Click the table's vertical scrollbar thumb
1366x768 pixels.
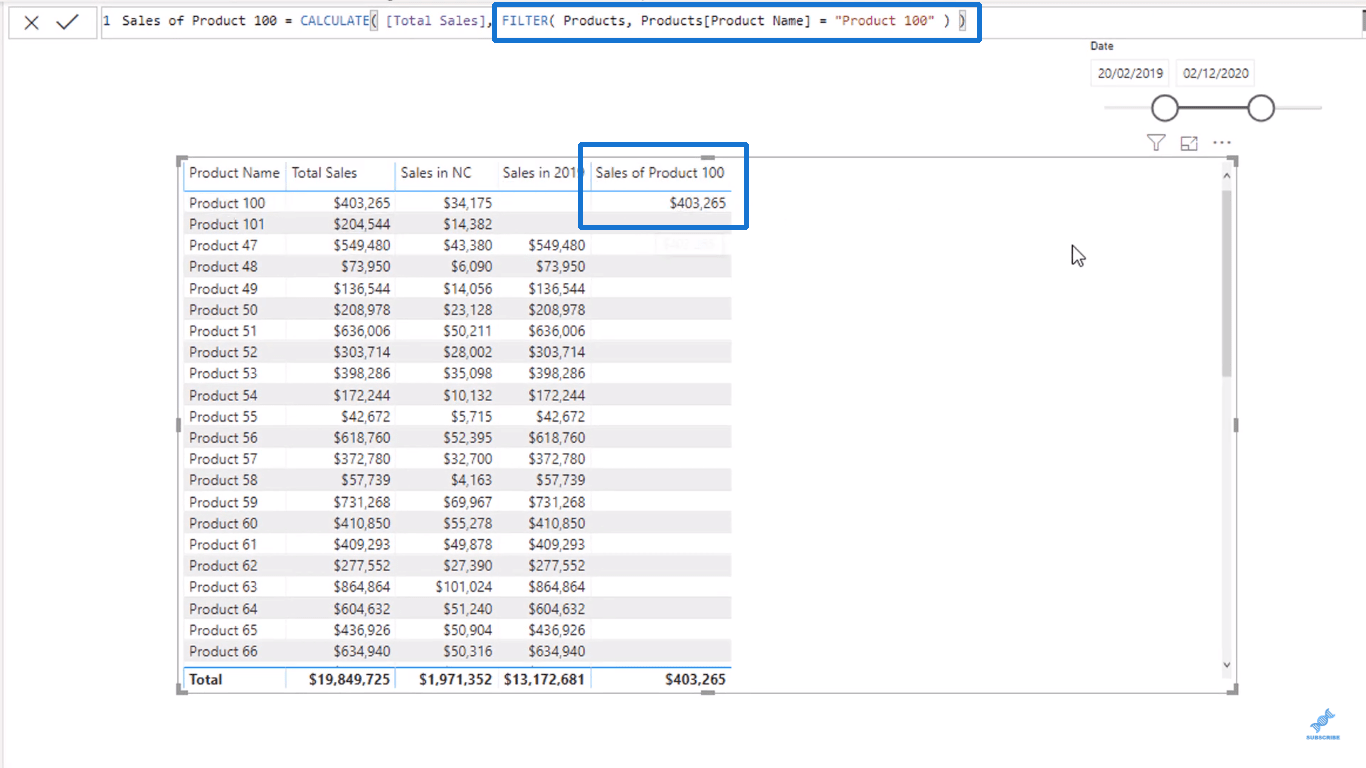(x=1227, y=283)
